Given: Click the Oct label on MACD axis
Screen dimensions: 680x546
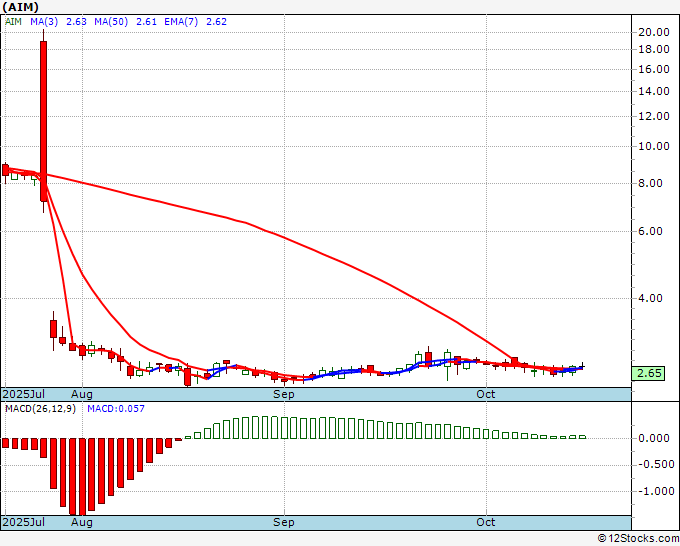Looking at the screenshot, I should point(485,522).
